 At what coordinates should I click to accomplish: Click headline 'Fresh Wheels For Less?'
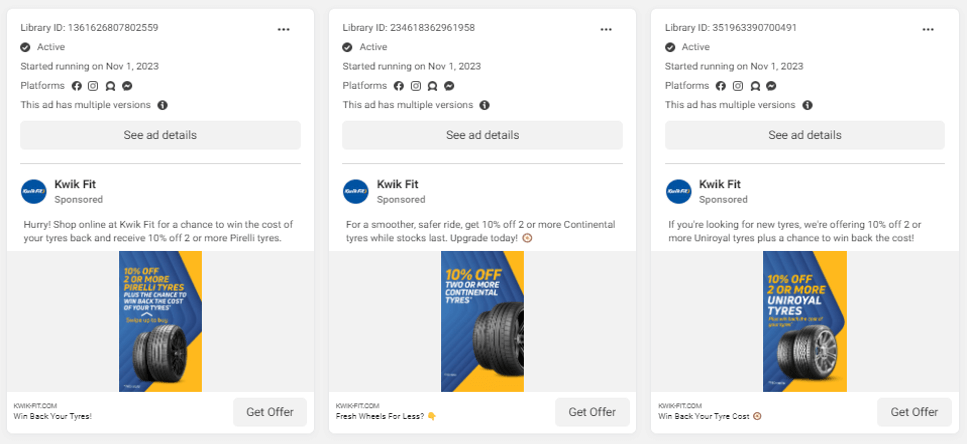[x=382, y=416]
